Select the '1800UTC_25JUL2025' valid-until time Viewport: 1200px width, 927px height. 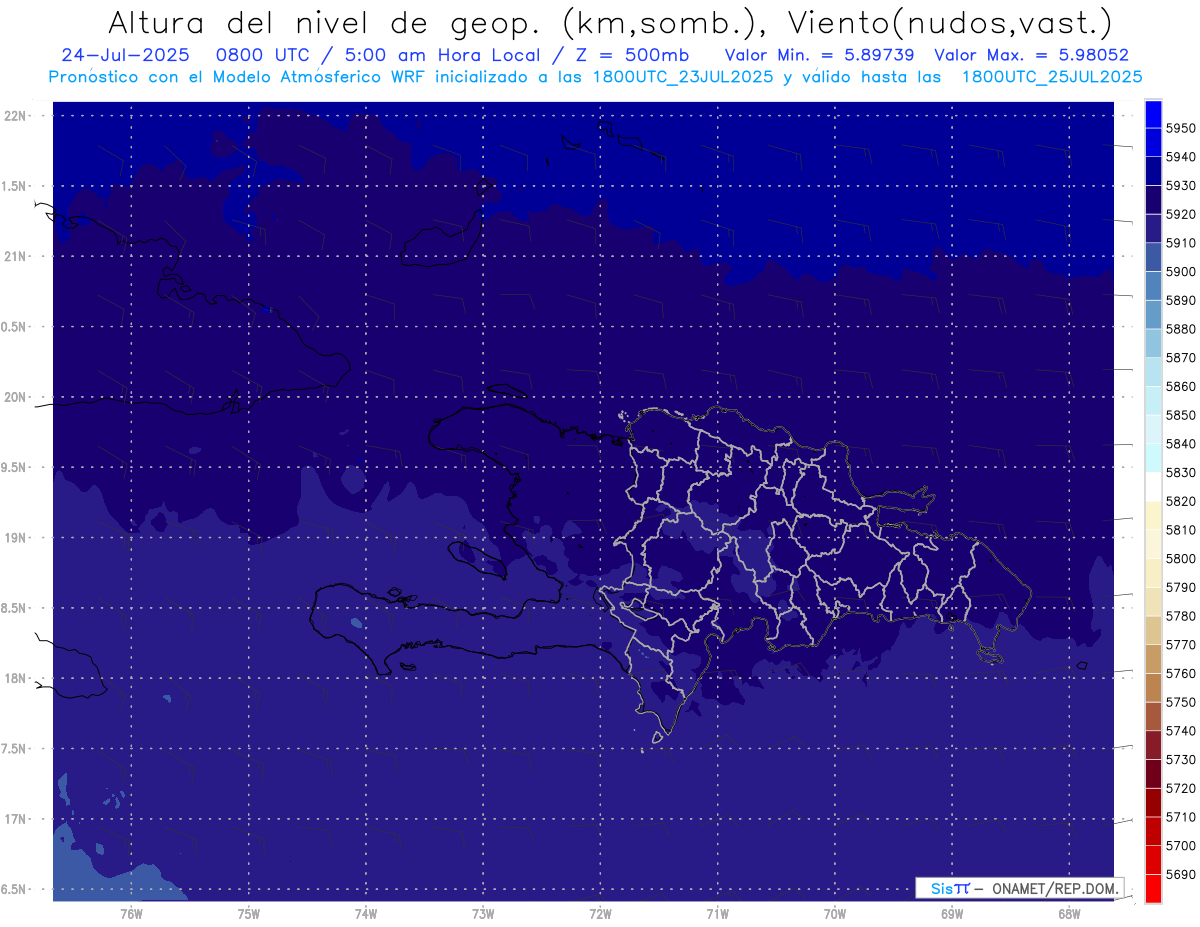(x=1052, y=76)
